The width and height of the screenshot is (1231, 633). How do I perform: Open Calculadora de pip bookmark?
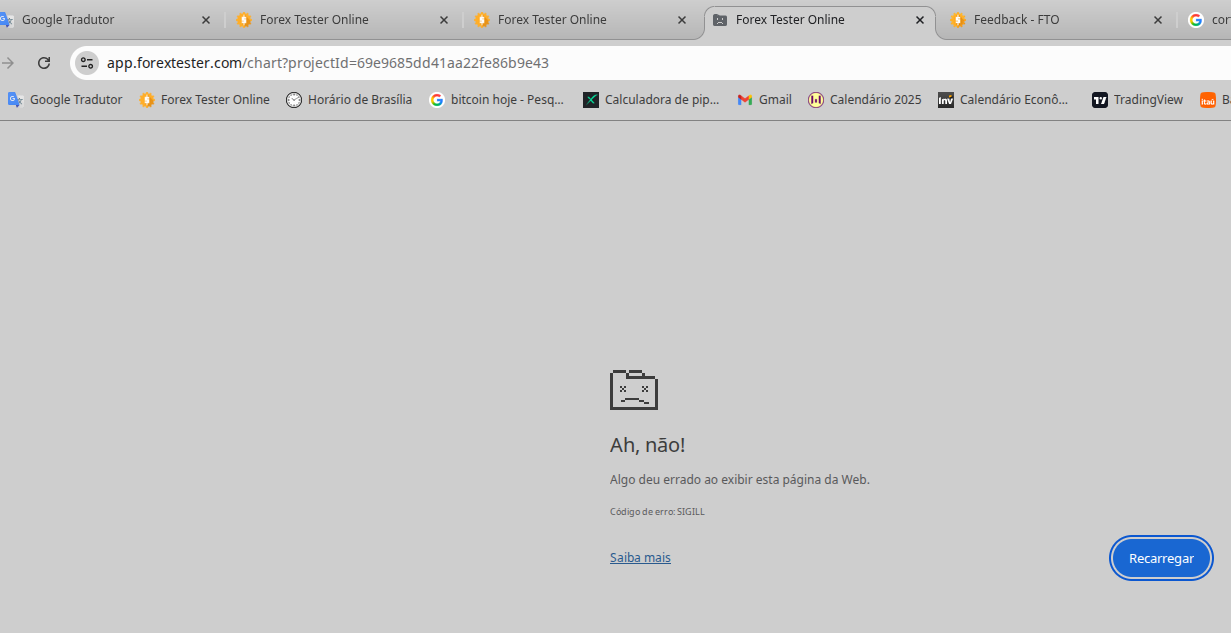[x=651, y=100]
